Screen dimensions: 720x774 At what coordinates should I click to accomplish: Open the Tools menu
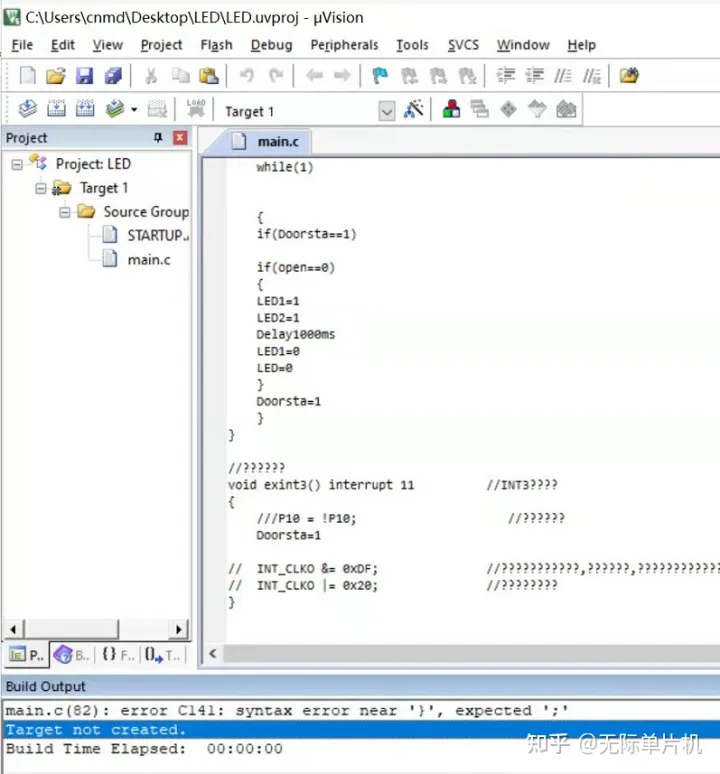(x=413, y=45)
